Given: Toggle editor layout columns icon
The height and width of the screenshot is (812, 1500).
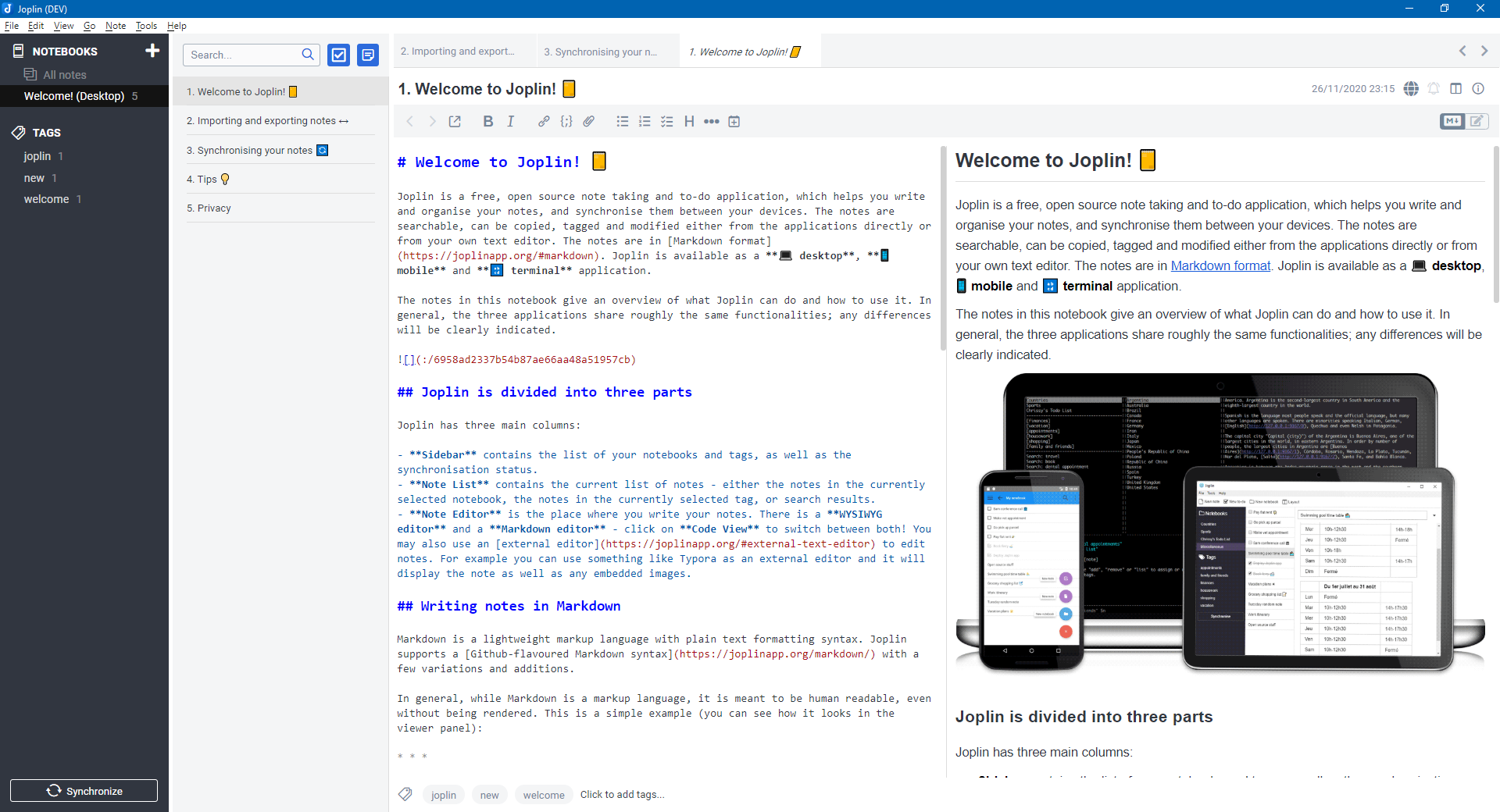Looking at the screenshot, I should pyautogui.click(x=1456, y=88).
